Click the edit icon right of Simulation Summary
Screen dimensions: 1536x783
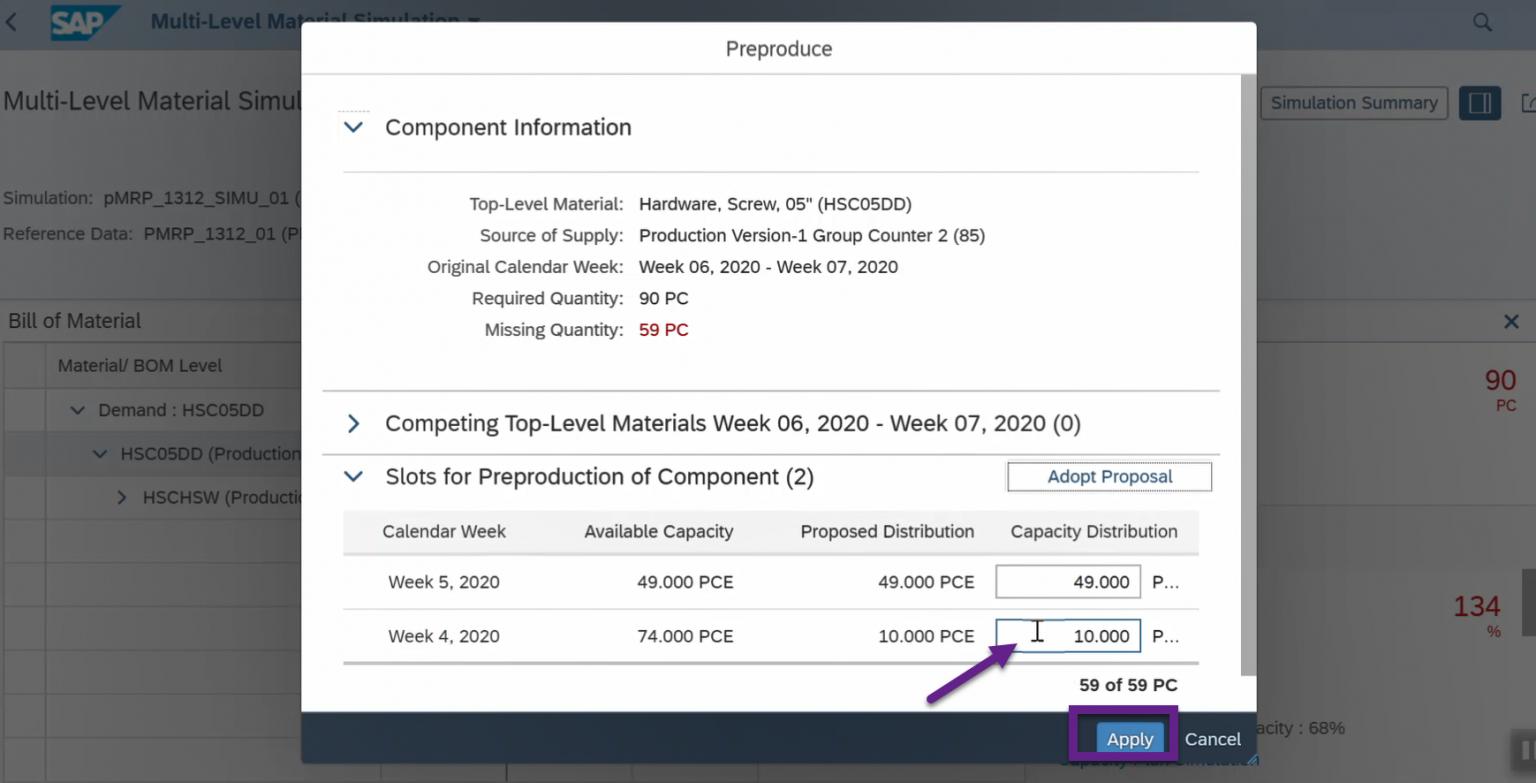1529,102
